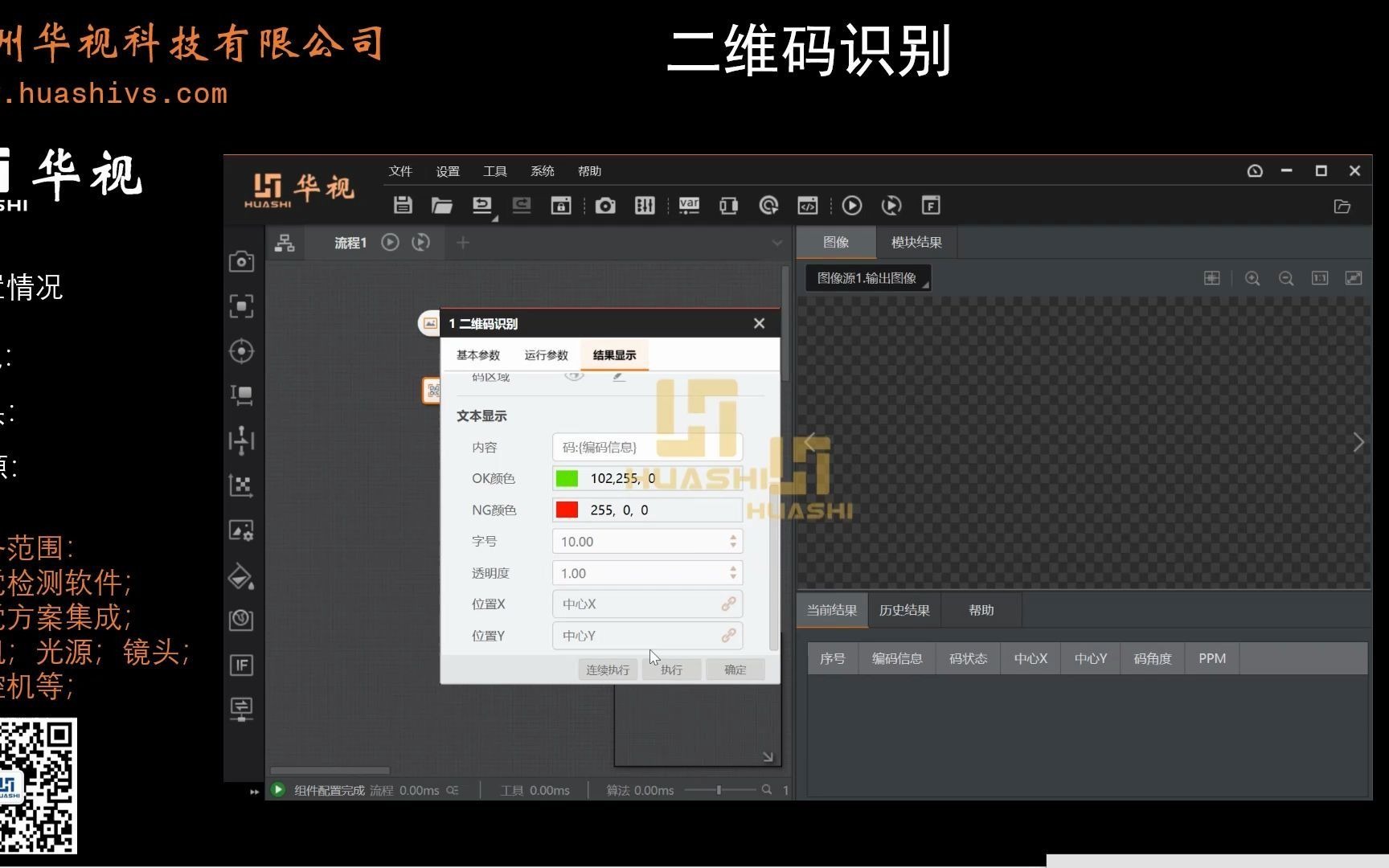Open the 帮助 tab in results panel

[x=981, y=610]
